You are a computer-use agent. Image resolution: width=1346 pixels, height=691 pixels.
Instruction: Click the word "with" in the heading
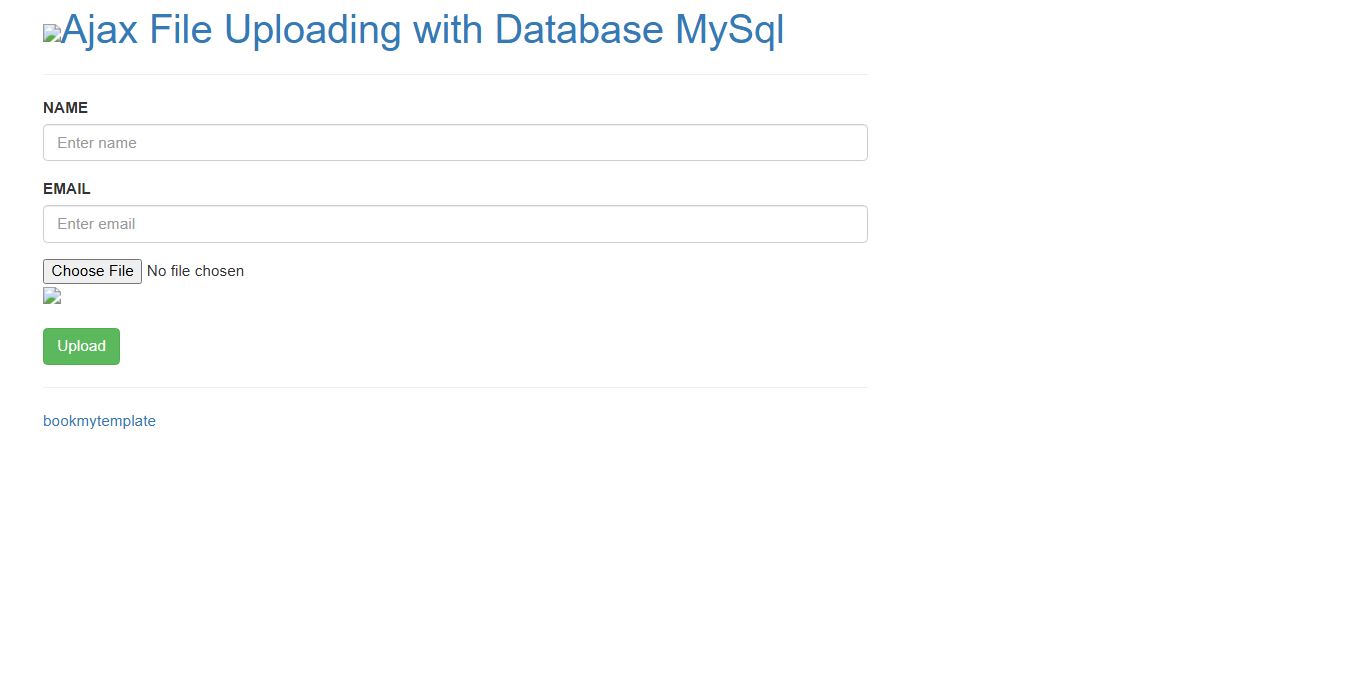448,30
